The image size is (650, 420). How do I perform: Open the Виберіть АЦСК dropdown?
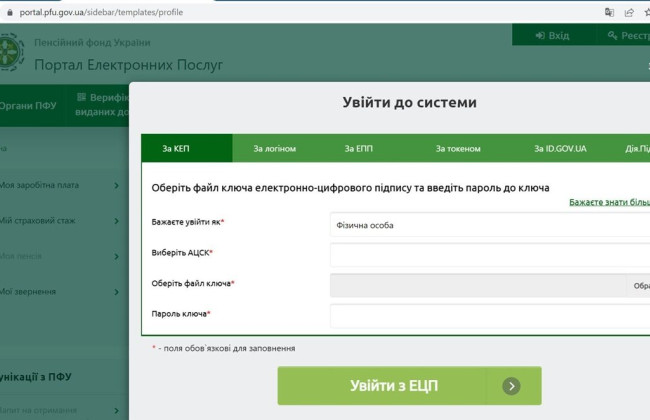tap(490, 255)
